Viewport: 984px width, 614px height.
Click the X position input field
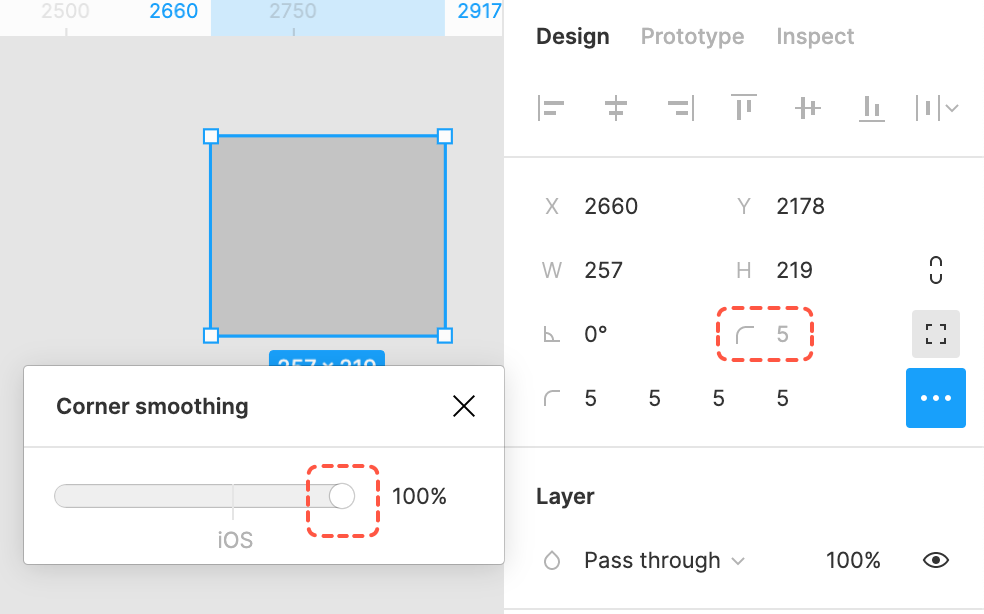point(611,206)
